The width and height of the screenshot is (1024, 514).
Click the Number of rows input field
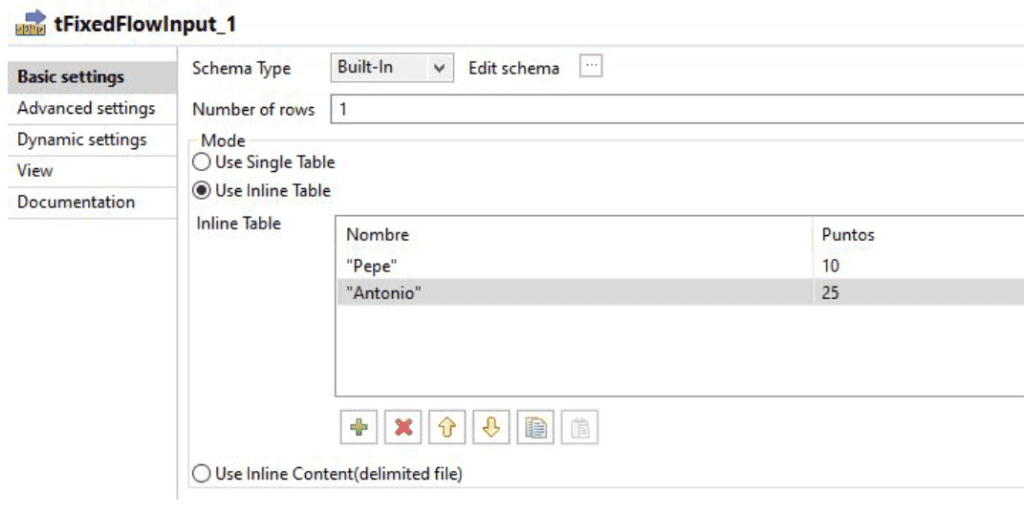coord(677,109)
